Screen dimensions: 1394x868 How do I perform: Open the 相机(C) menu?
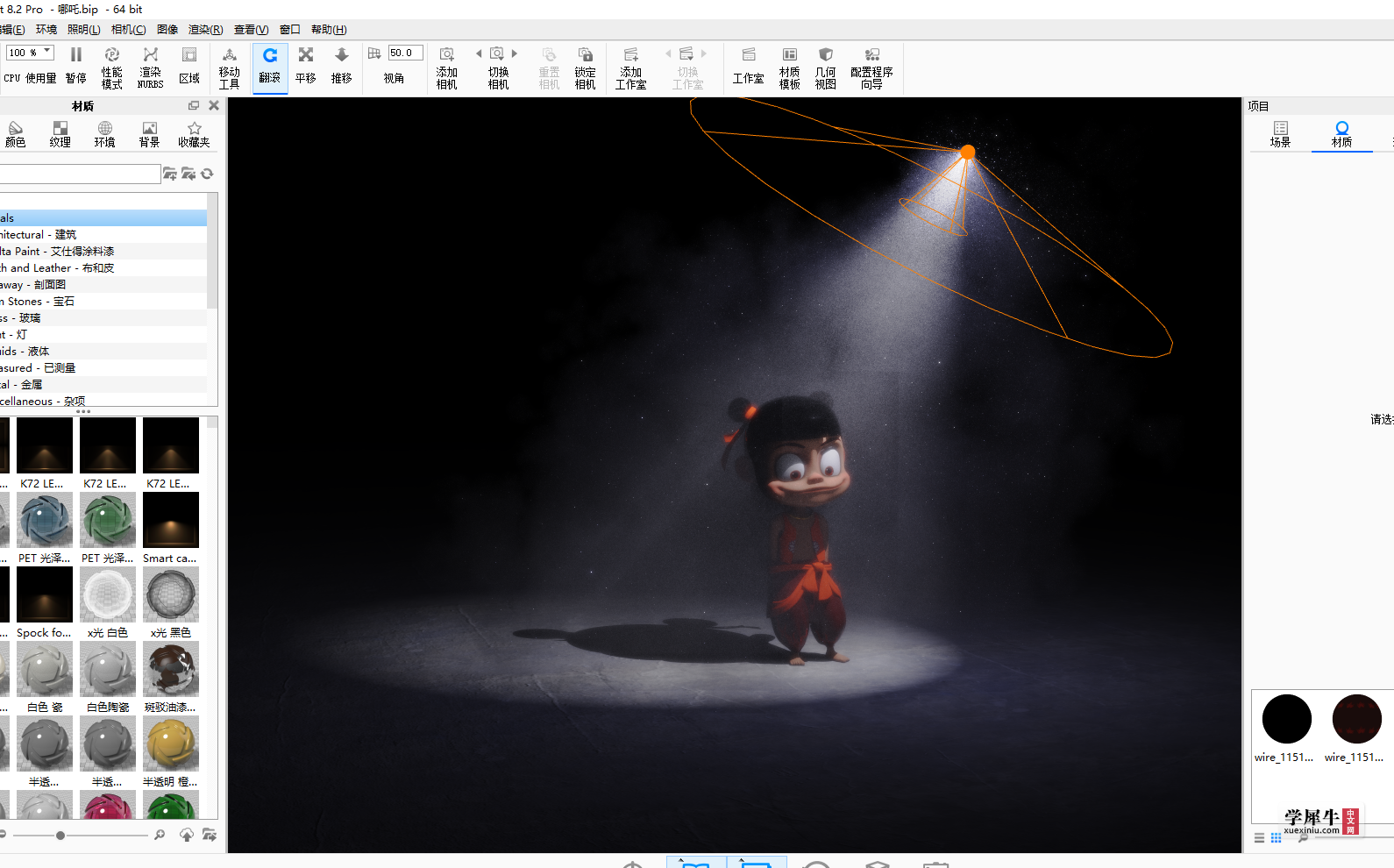click(129, 29)
